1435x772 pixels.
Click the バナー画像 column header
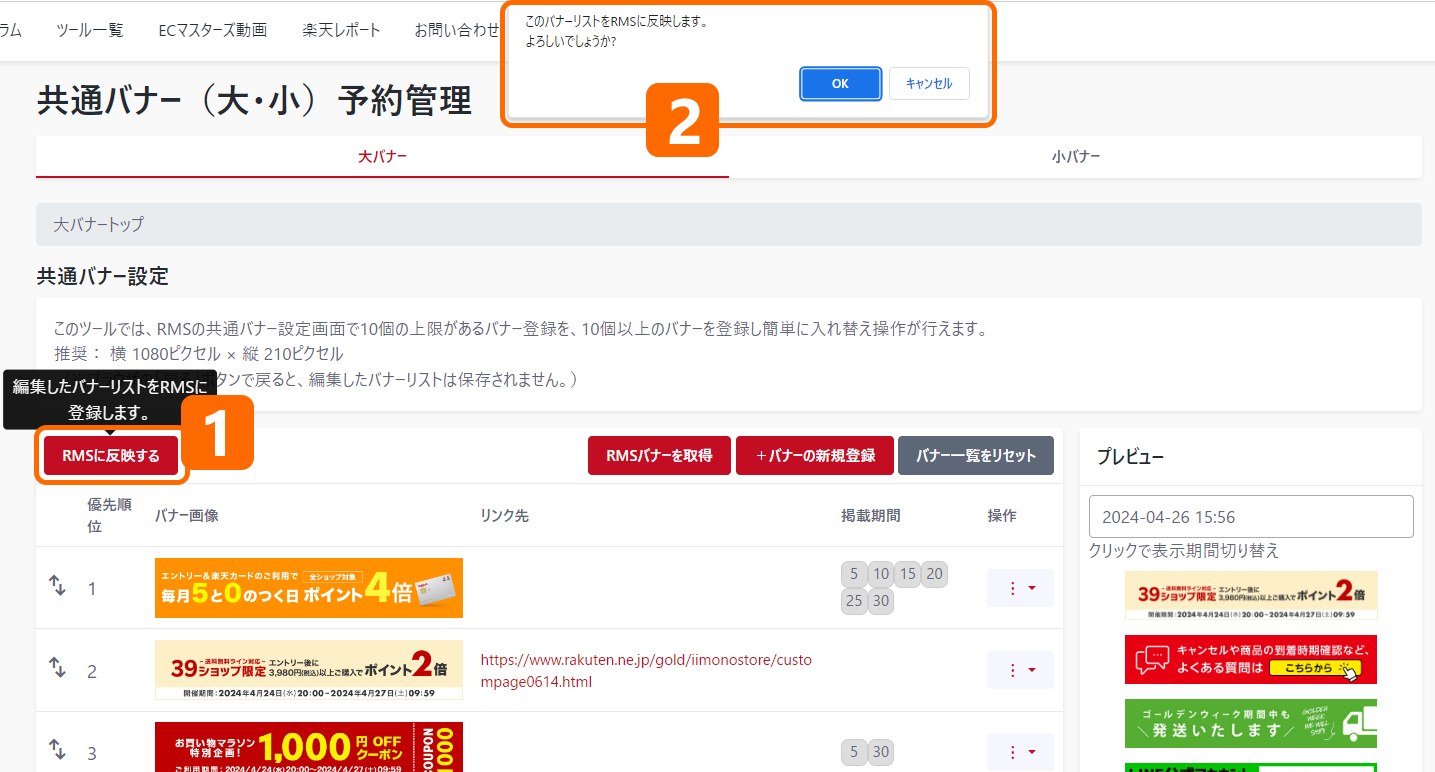tap(187, 515)
